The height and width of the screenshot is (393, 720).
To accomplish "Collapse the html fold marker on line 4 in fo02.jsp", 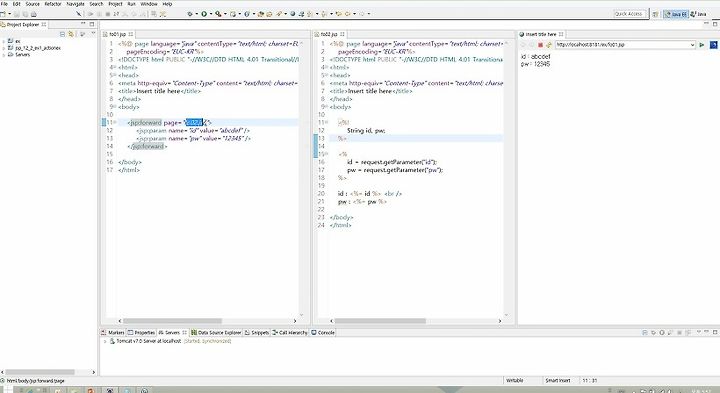I will coord(326,67).
